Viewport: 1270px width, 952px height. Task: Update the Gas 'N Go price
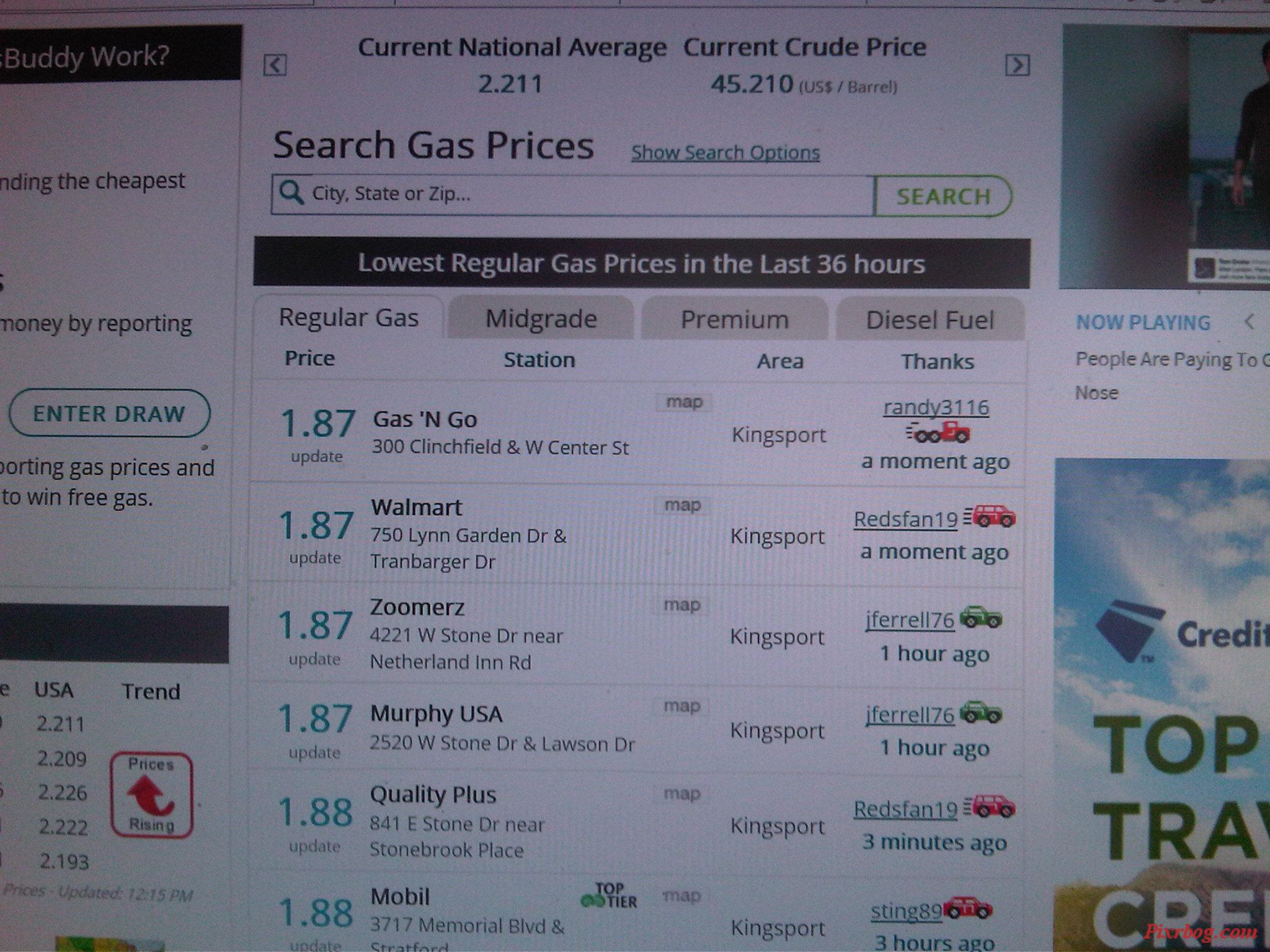[317, 457]
